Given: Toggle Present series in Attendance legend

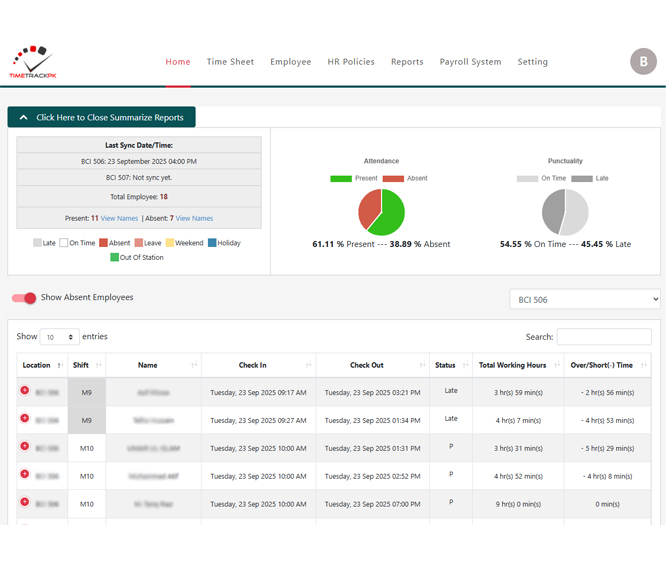Looking at the screenshot, I should [x=354, y=179].
